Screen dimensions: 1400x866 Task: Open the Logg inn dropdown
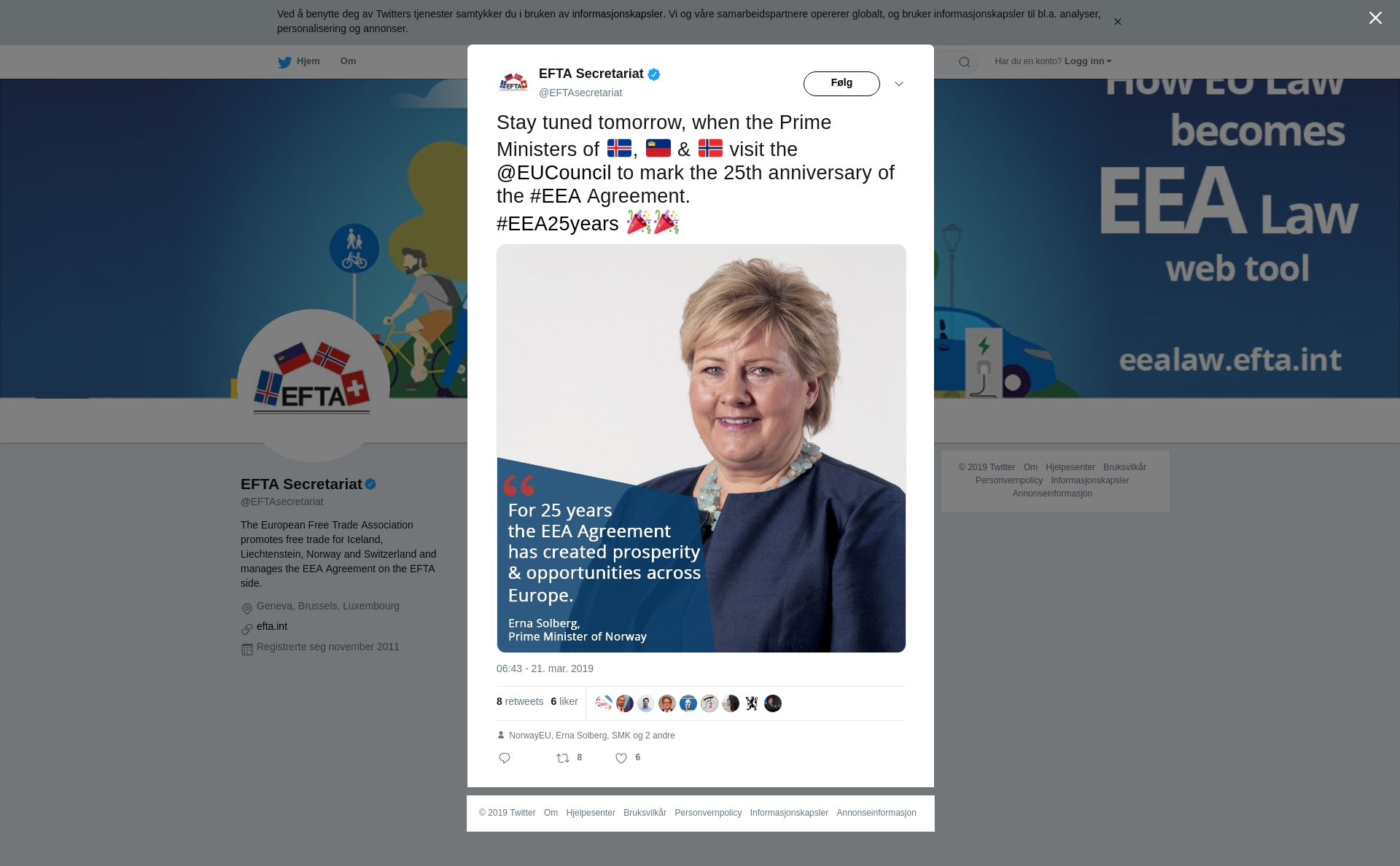(x=1088, y=61)
